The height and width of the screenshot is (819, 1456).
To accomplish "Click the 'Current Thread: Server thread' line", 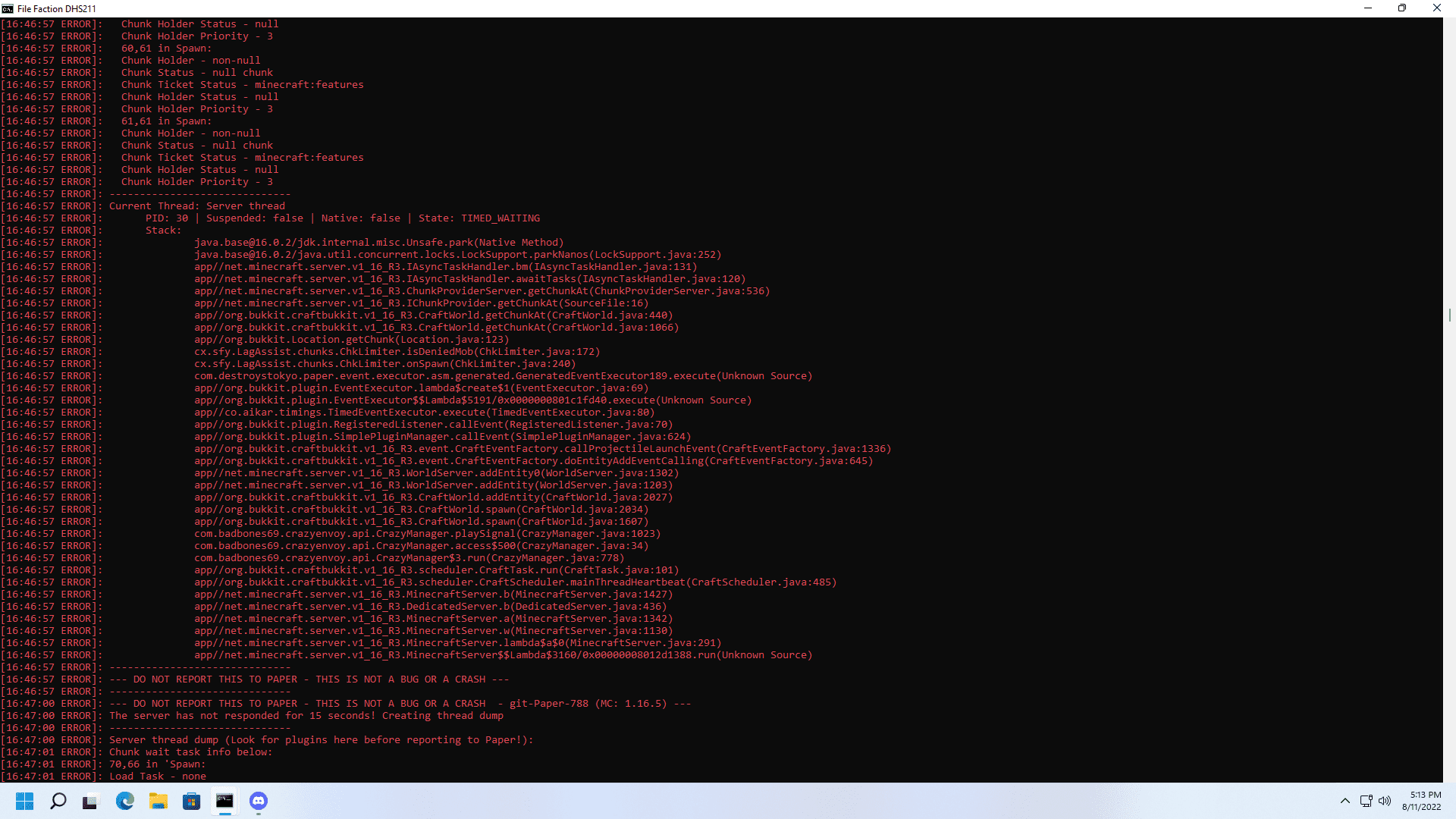I will click(x=197, y=206).
